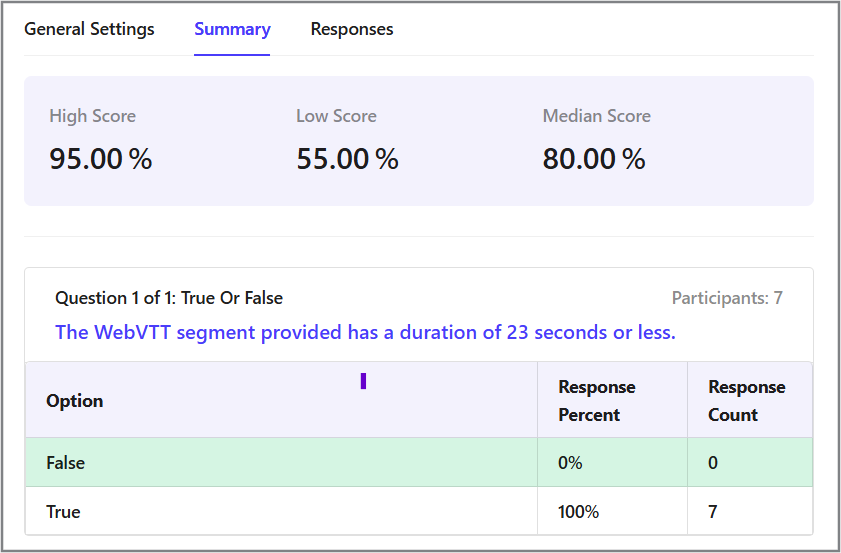841x553 pixels.
Task: Select the 55.00 % low score value
Action: pyautogui.click(x=347, y=158)
